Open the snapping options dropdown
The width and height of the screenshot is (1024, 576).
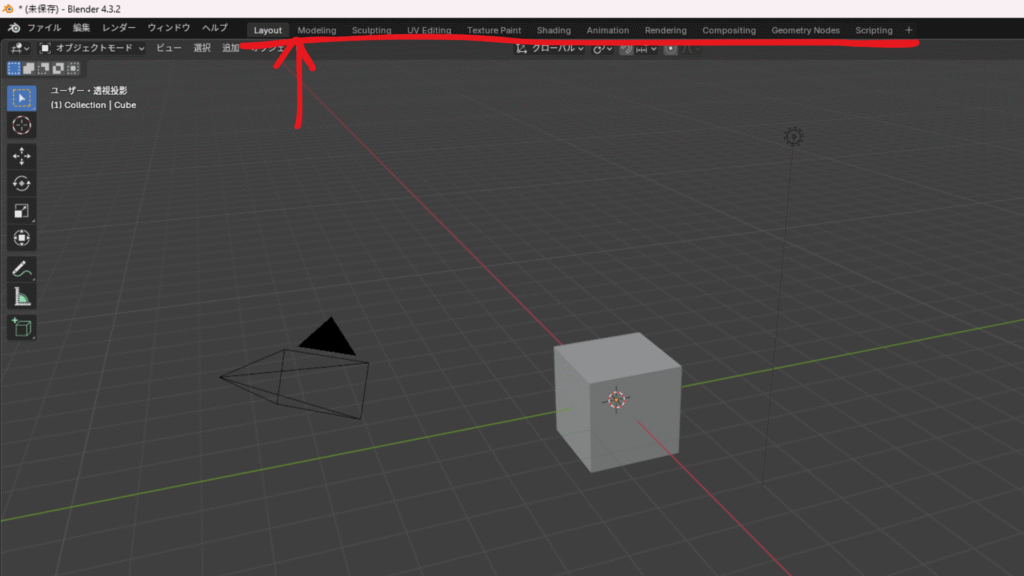(x=646, y=49)
